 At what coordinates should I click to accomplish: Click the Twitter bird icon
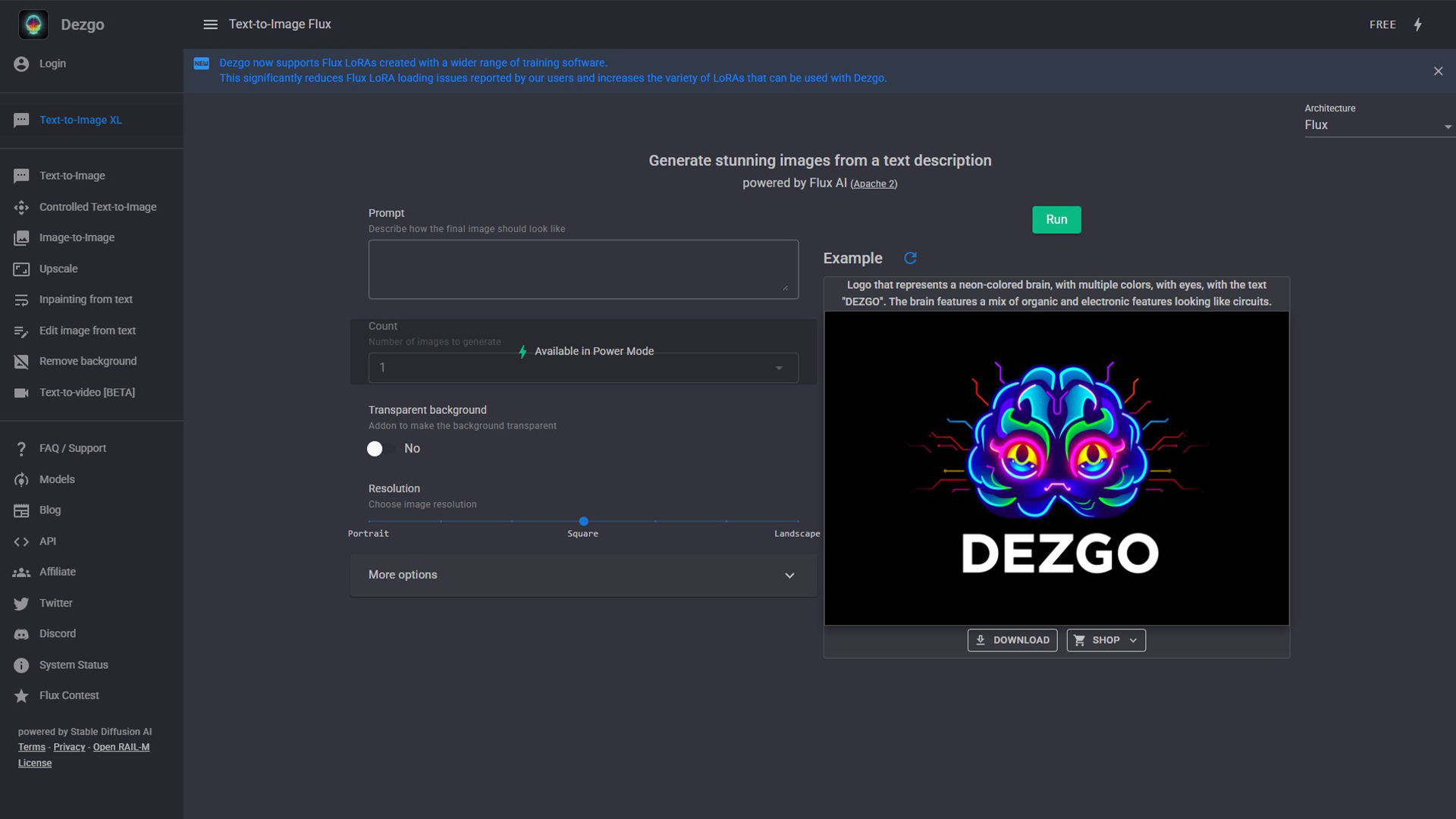(21, 604)
